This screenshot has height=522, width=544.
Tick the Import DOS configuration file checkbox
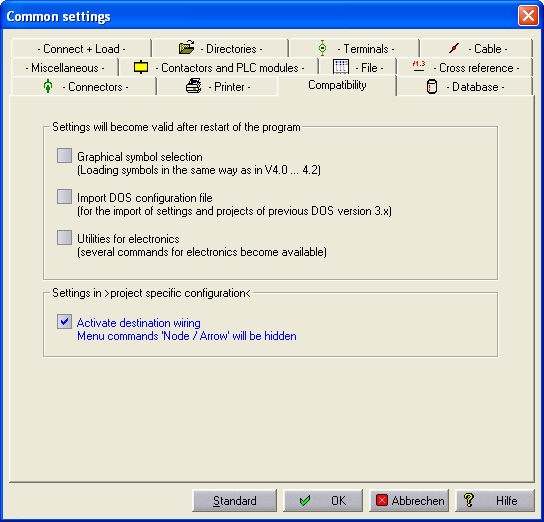65,197
